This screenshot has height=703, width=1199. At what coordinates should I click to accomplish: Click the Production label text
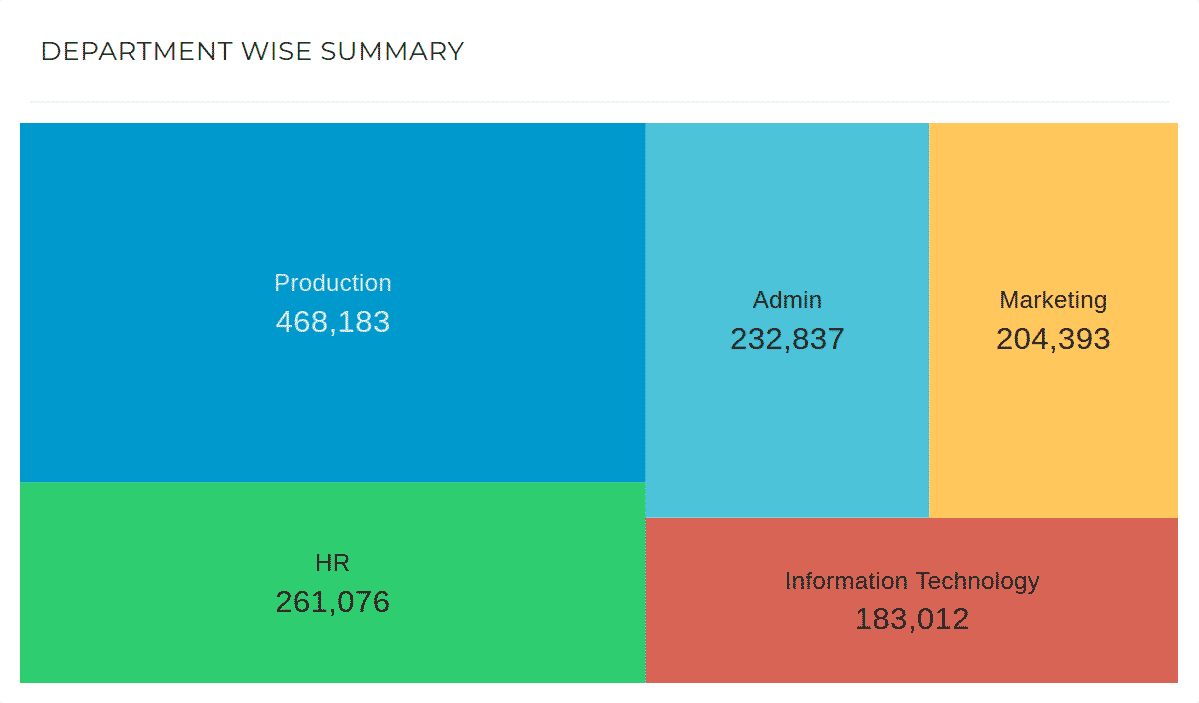[x=333, y=283]
